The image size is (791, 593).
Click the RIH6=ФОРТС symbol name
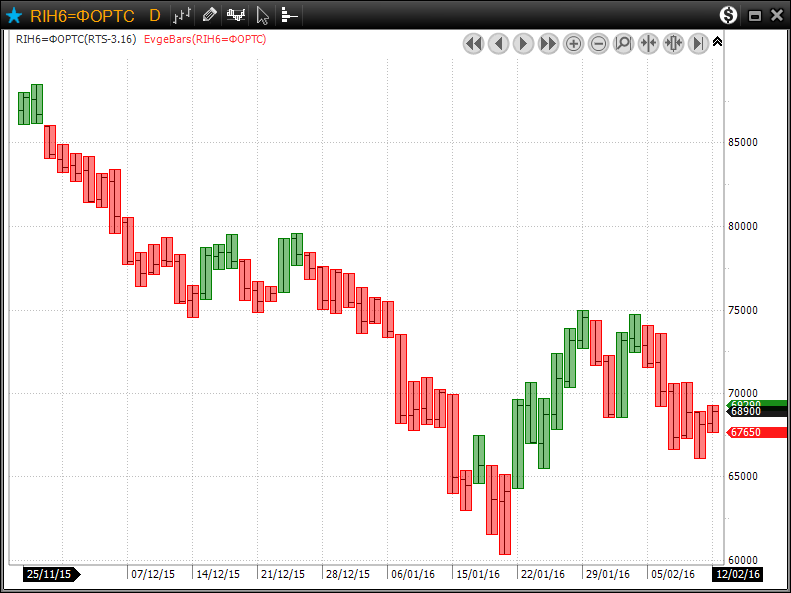[x=76, y=15]
